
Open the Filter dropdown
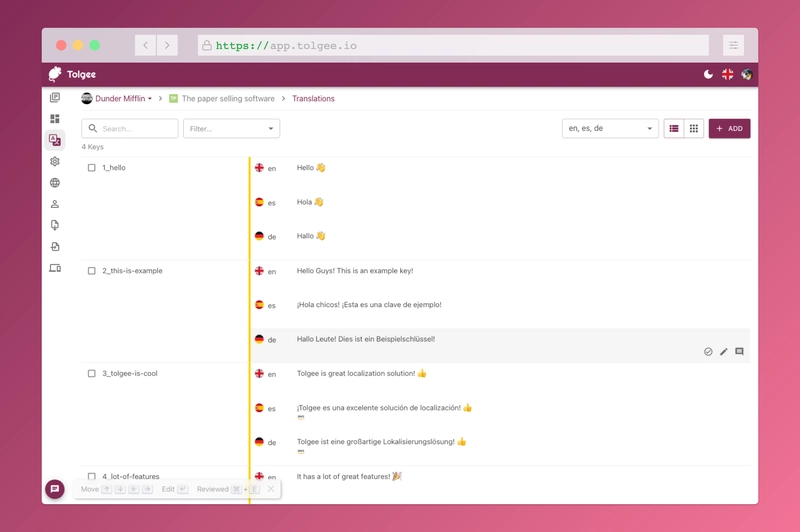pyautogui.click(x=231, y=129)
